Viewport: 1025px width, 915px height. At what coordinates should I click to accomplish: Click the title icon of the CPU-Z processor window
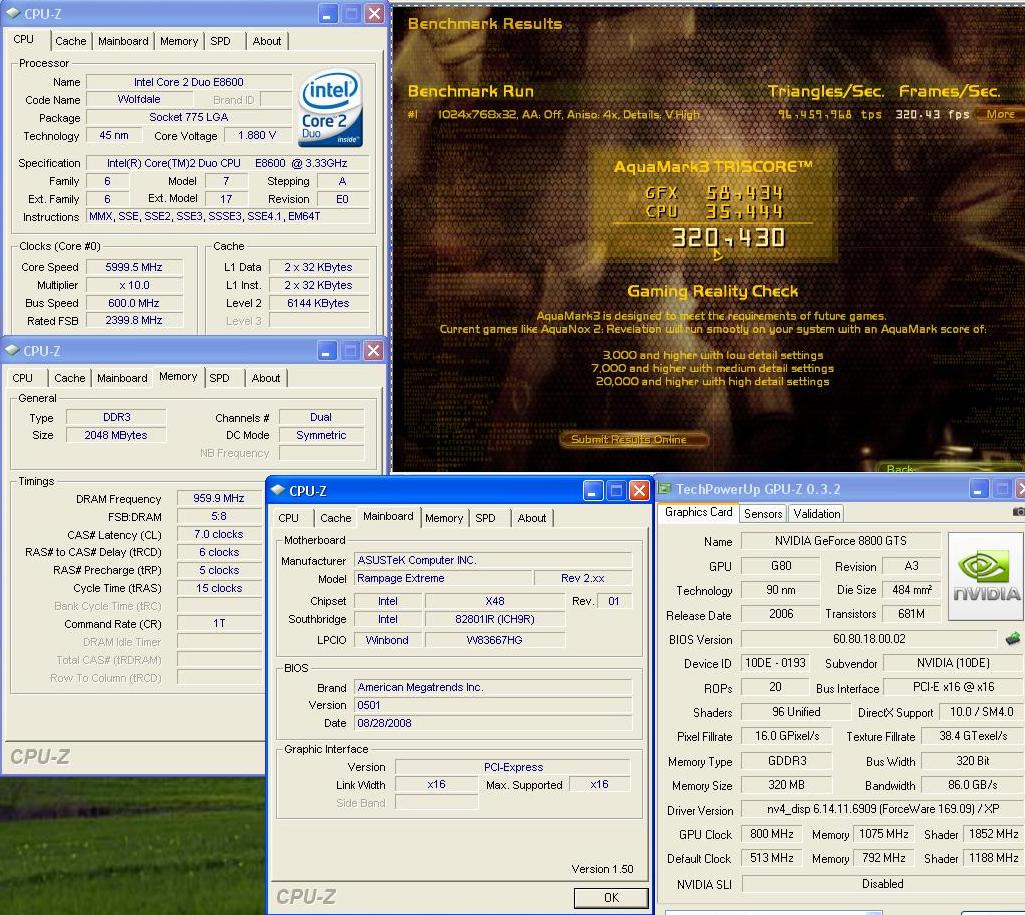click(12, 12)
